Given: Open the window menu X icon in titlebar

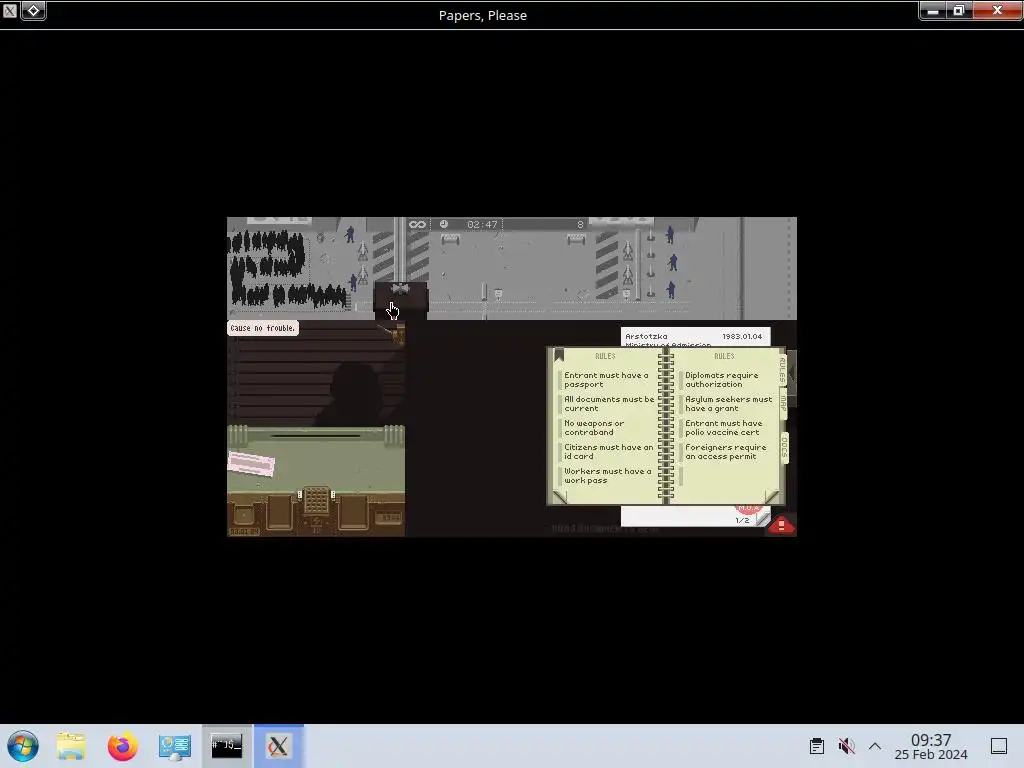Looking at the screenshot, I should [10, 10].
